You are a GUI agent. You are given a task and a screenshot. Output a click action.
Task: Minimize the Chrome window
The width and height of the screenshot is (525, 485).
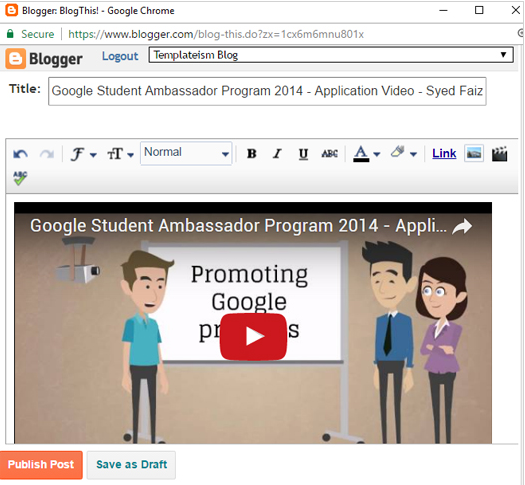click(443, 10)
